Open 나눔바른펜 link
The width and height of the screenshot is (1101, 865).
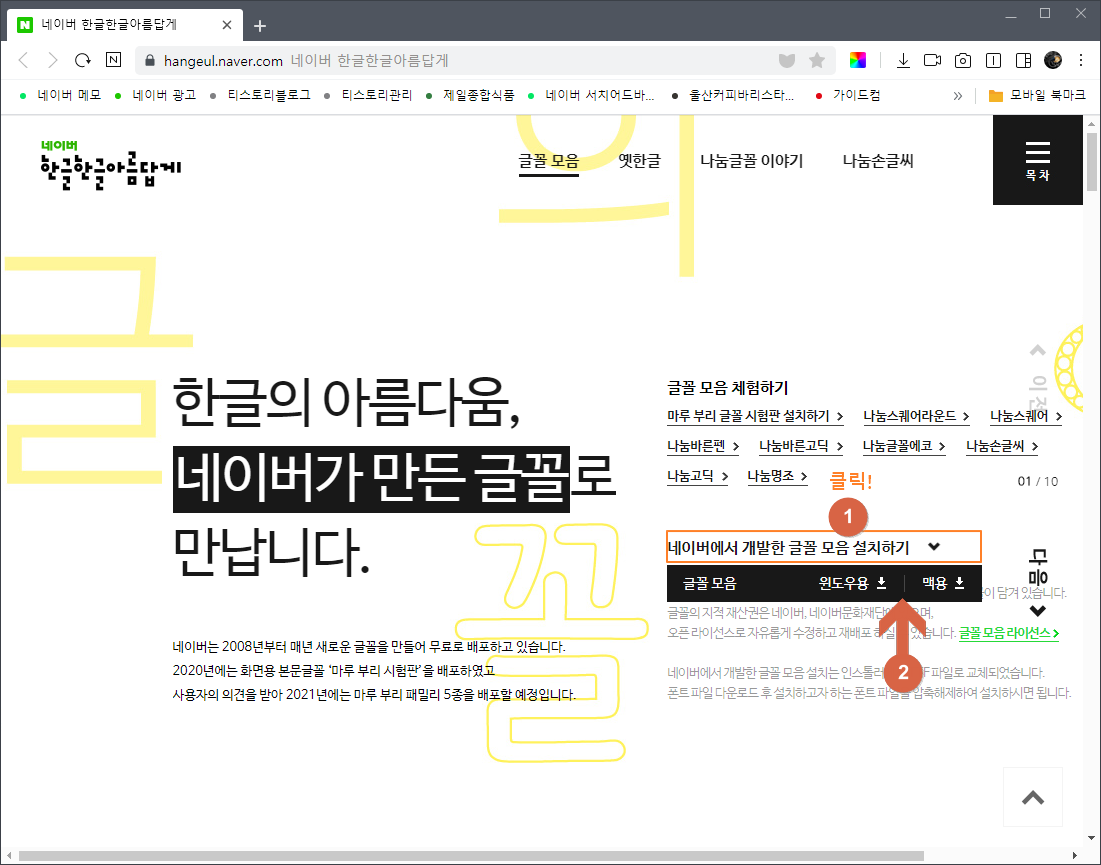(x=702, y=447)
